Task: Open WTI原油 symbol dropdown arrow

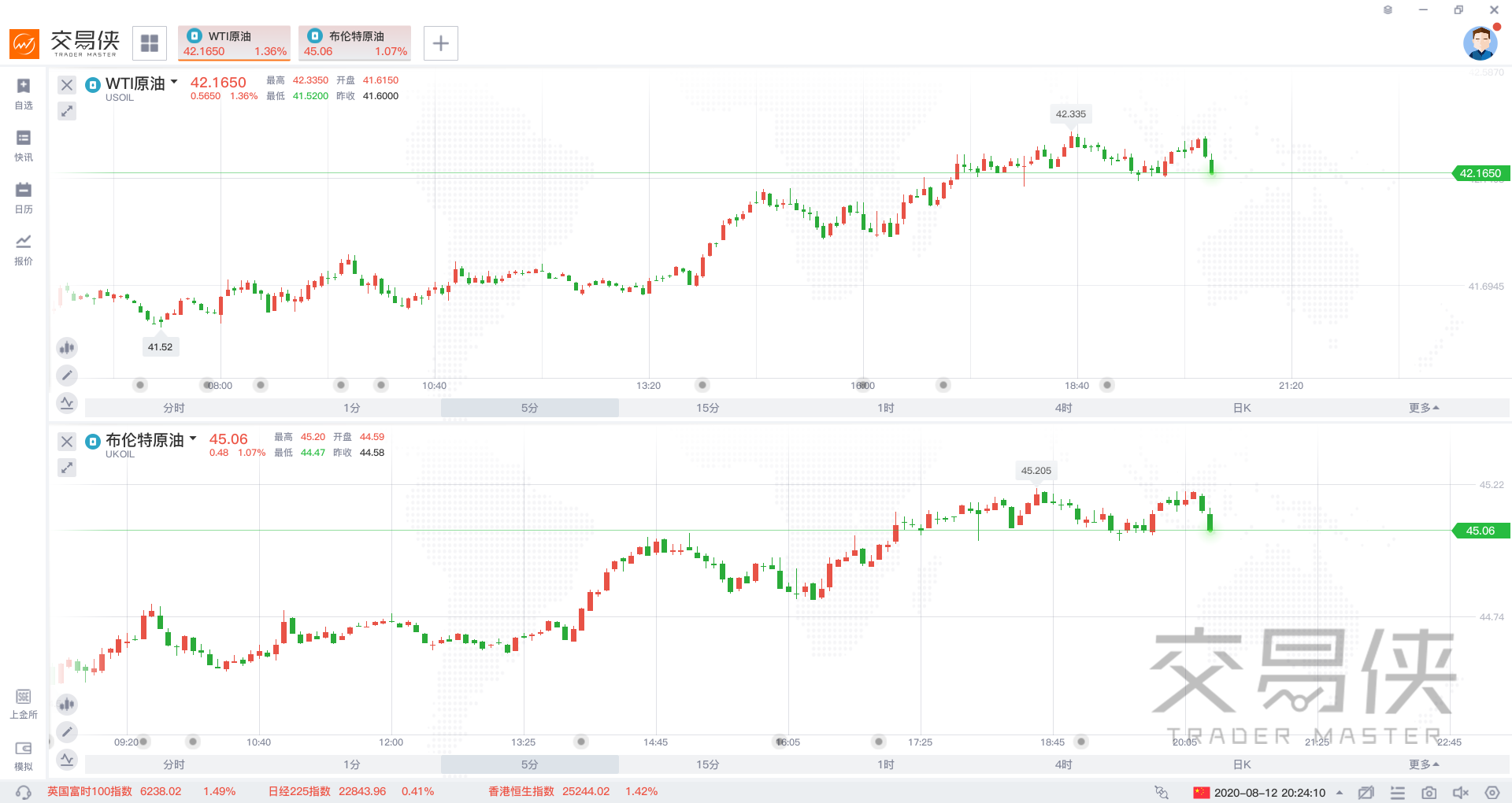Action: pyautogui.click(x=174, y=82)
